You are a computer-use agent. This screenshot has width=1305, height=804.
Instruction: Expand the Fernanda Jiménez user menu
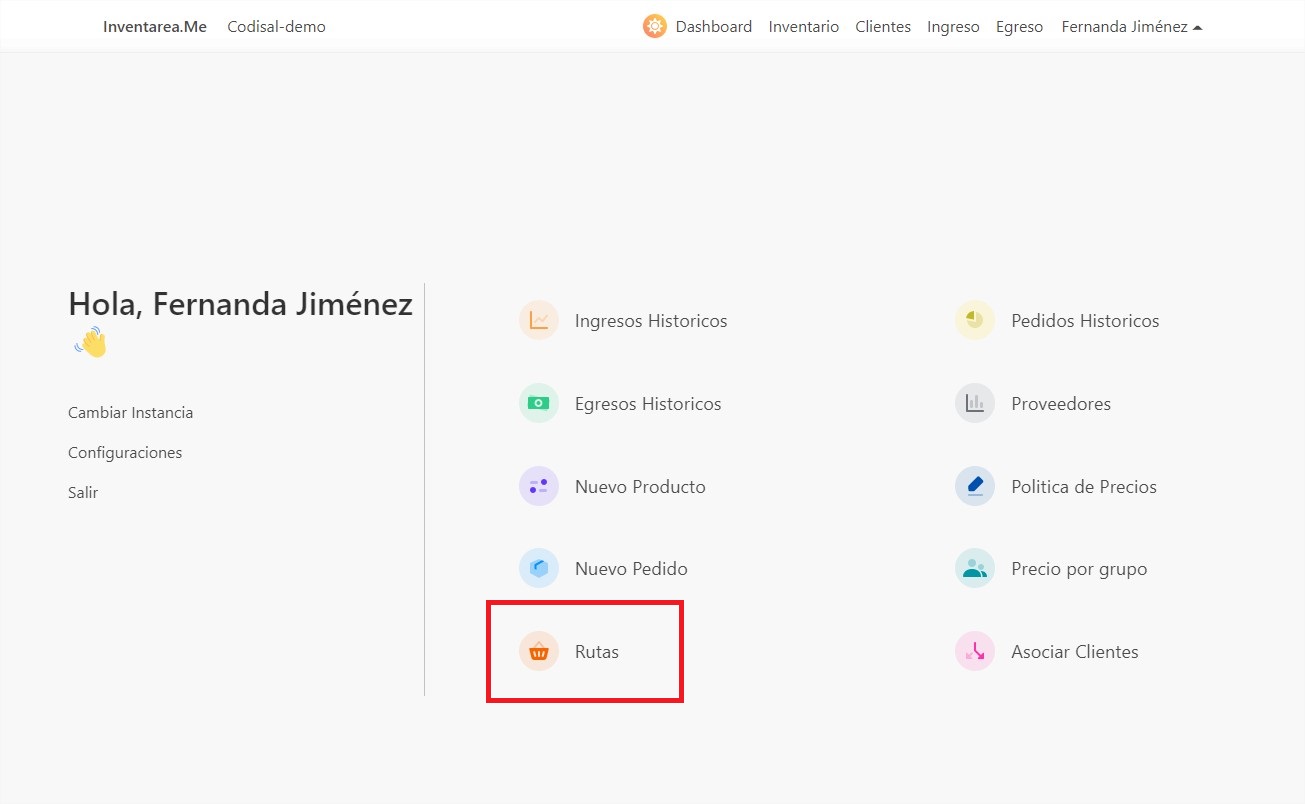coord(1124,26)
